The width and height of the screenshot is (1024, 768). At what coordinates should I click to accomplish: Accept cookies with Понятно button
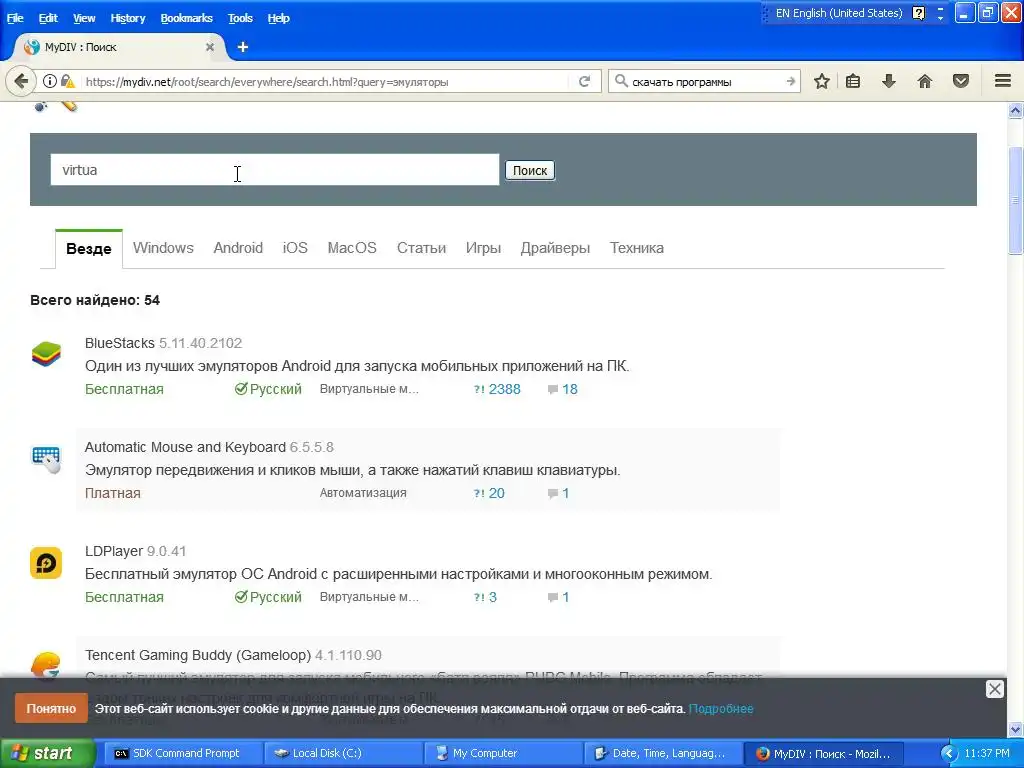[51, 709]
